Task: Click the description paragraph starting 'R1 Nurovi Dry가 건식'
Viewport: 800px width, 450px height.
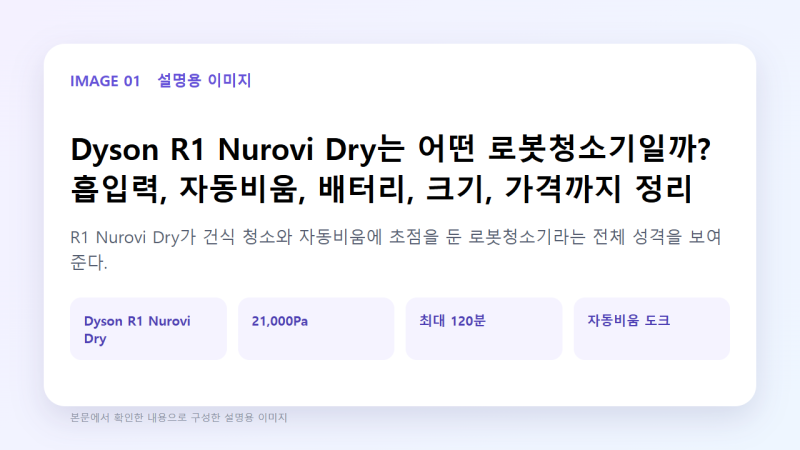Action: [x=396, y=249]
